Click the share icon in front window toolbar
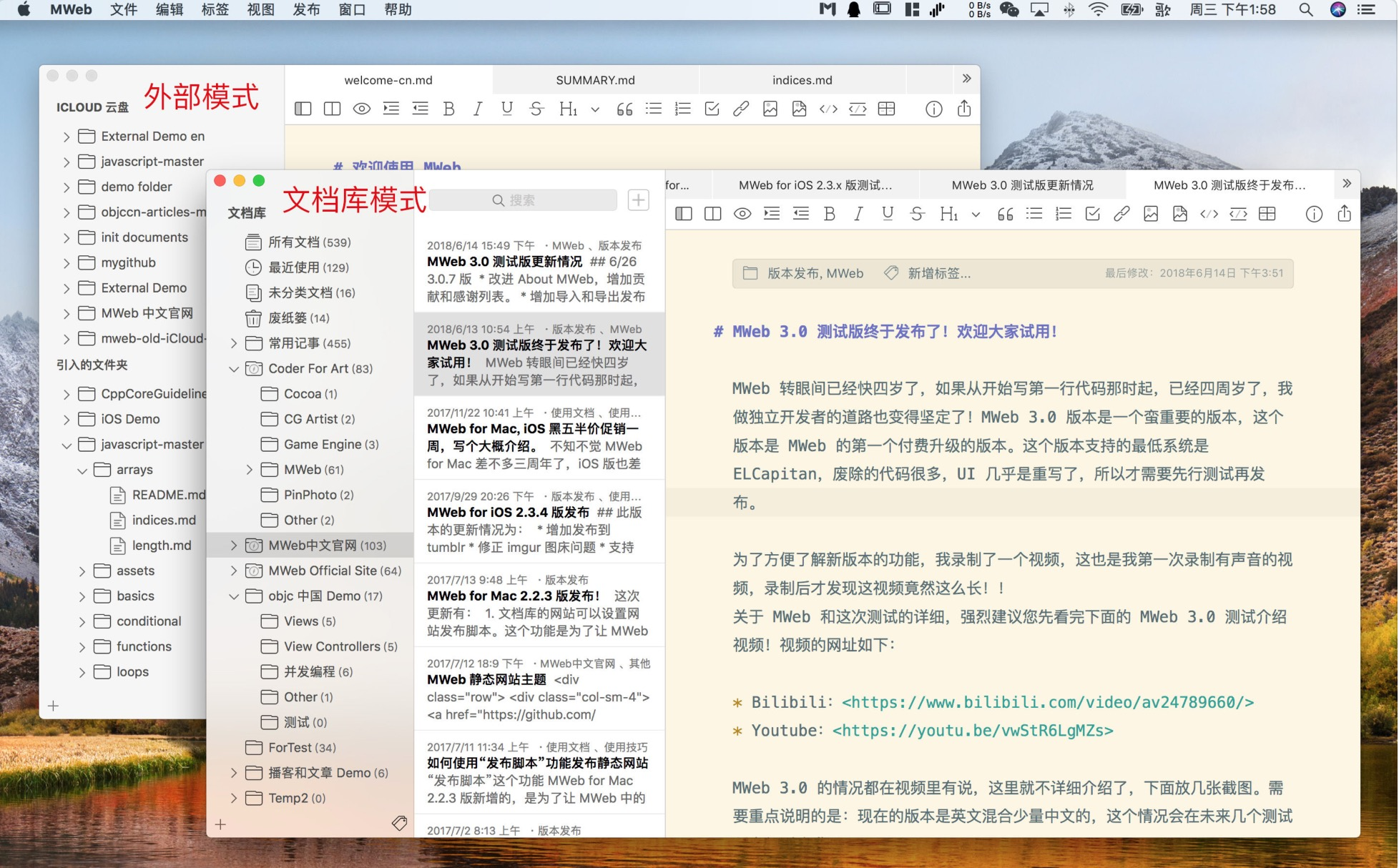The width and height of the screenshot is (1399, 868). [x=1344, y=214]
